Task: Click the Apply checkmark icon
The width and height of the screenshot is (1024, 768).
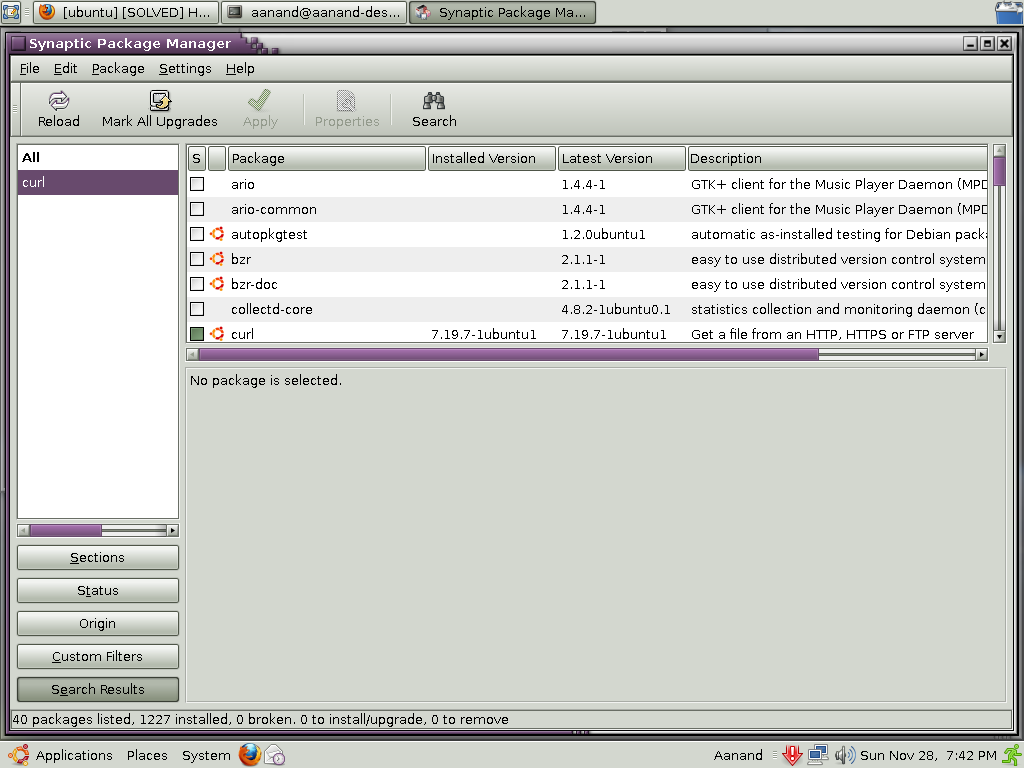Action: 259,100
